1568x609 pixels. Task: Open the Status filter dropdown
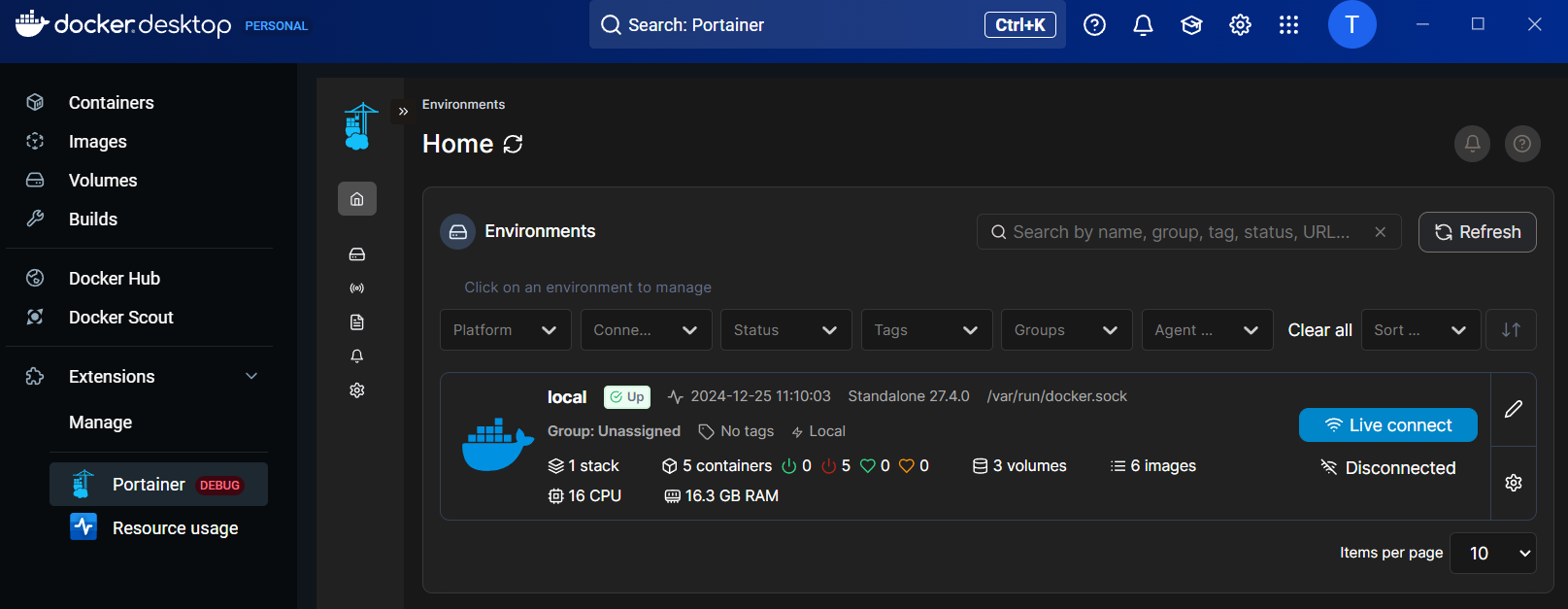(786, 330)
